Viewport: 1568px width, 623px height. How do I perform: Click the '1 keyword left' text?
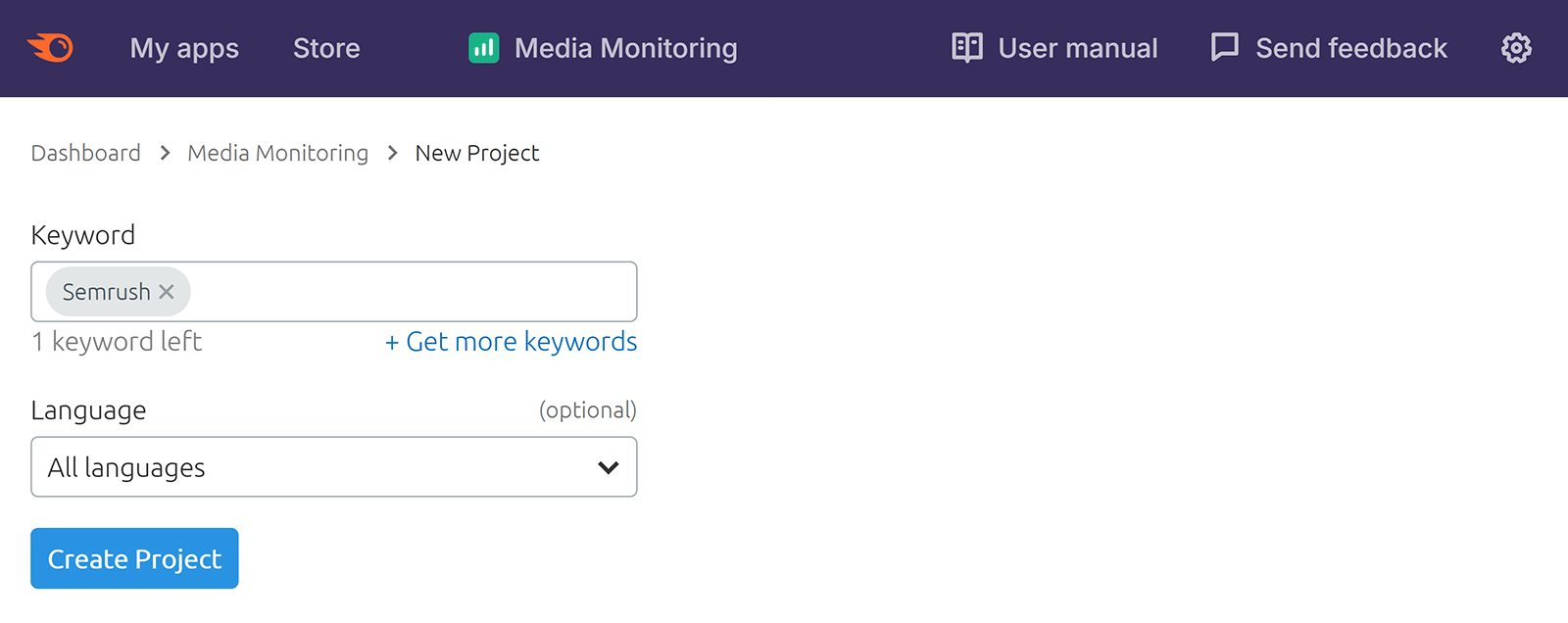pyautogui.click(x=117, y=342)
